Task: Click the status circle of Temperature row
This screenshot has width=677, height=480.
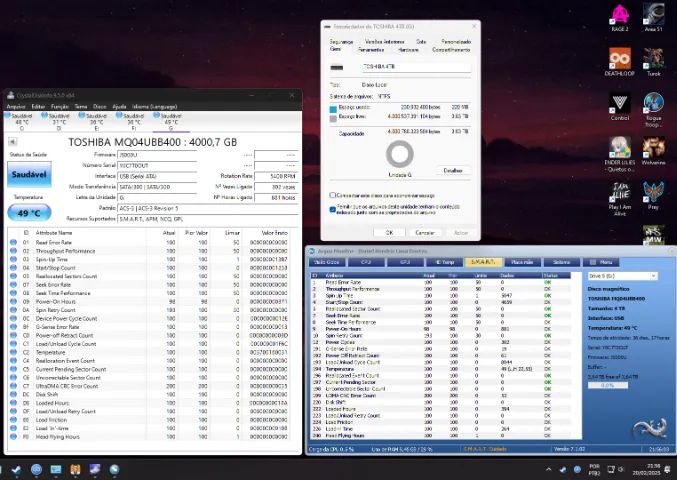Action: pyautogui.click(x=13, y=352)
